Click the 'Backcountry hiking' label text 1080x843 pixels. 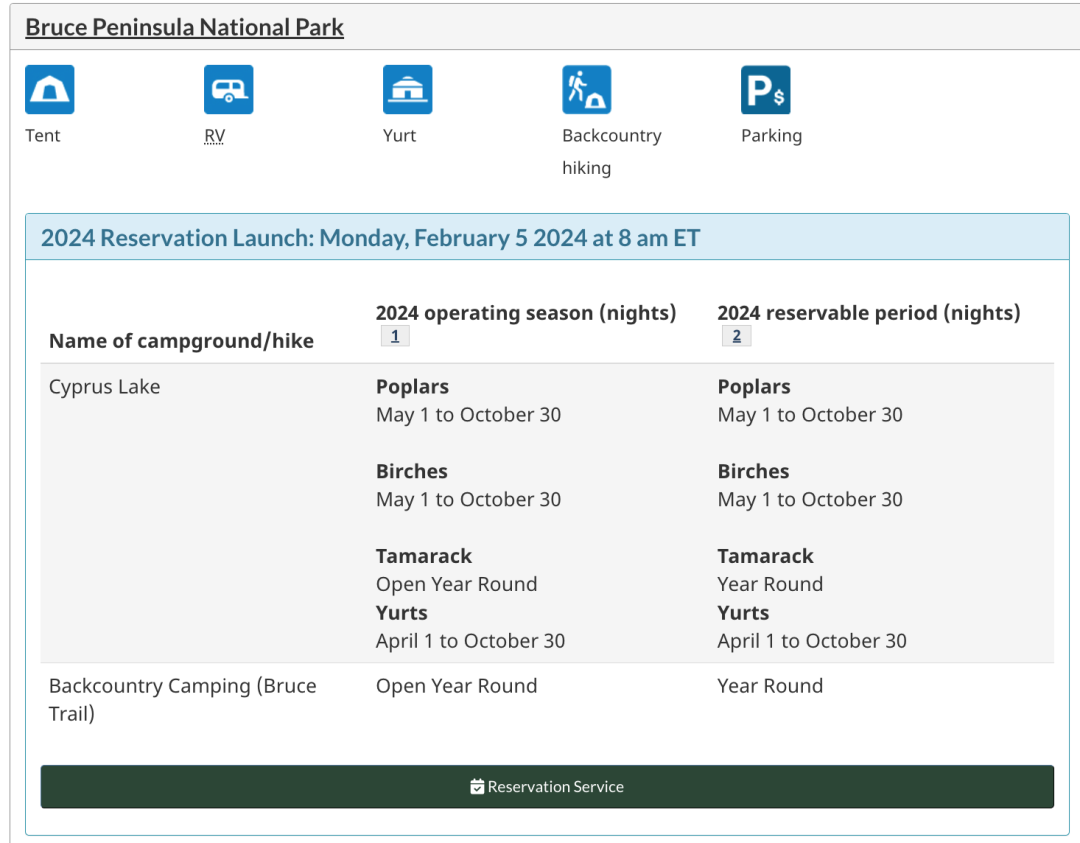pyautogui.click(x=612, y=152)
